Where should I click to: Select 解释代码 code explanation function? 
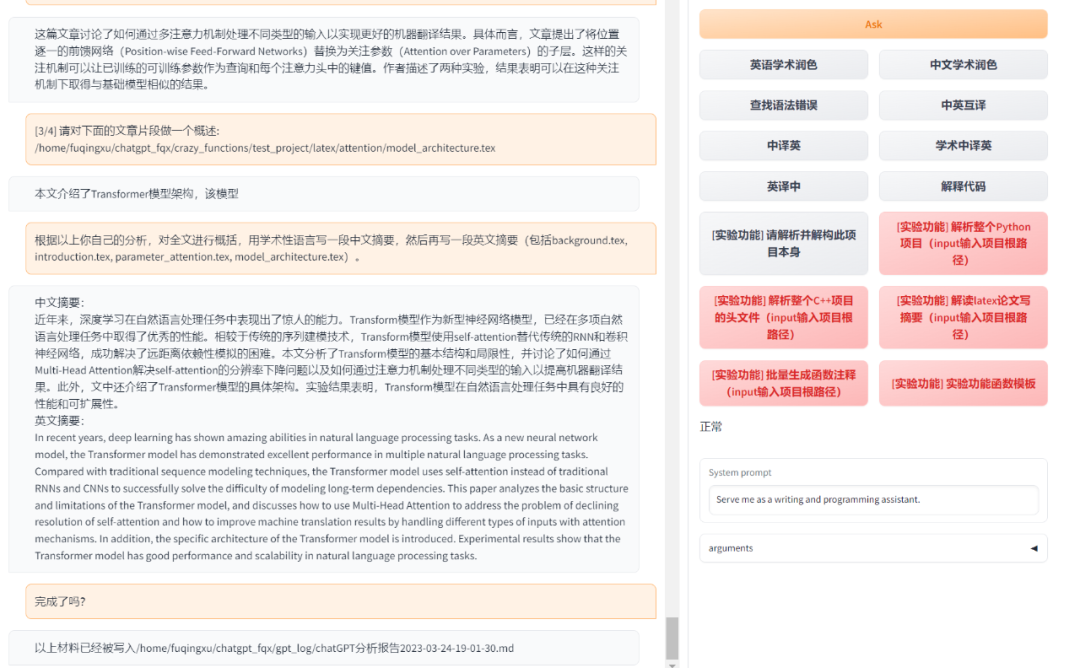click(x=962, y=186)
